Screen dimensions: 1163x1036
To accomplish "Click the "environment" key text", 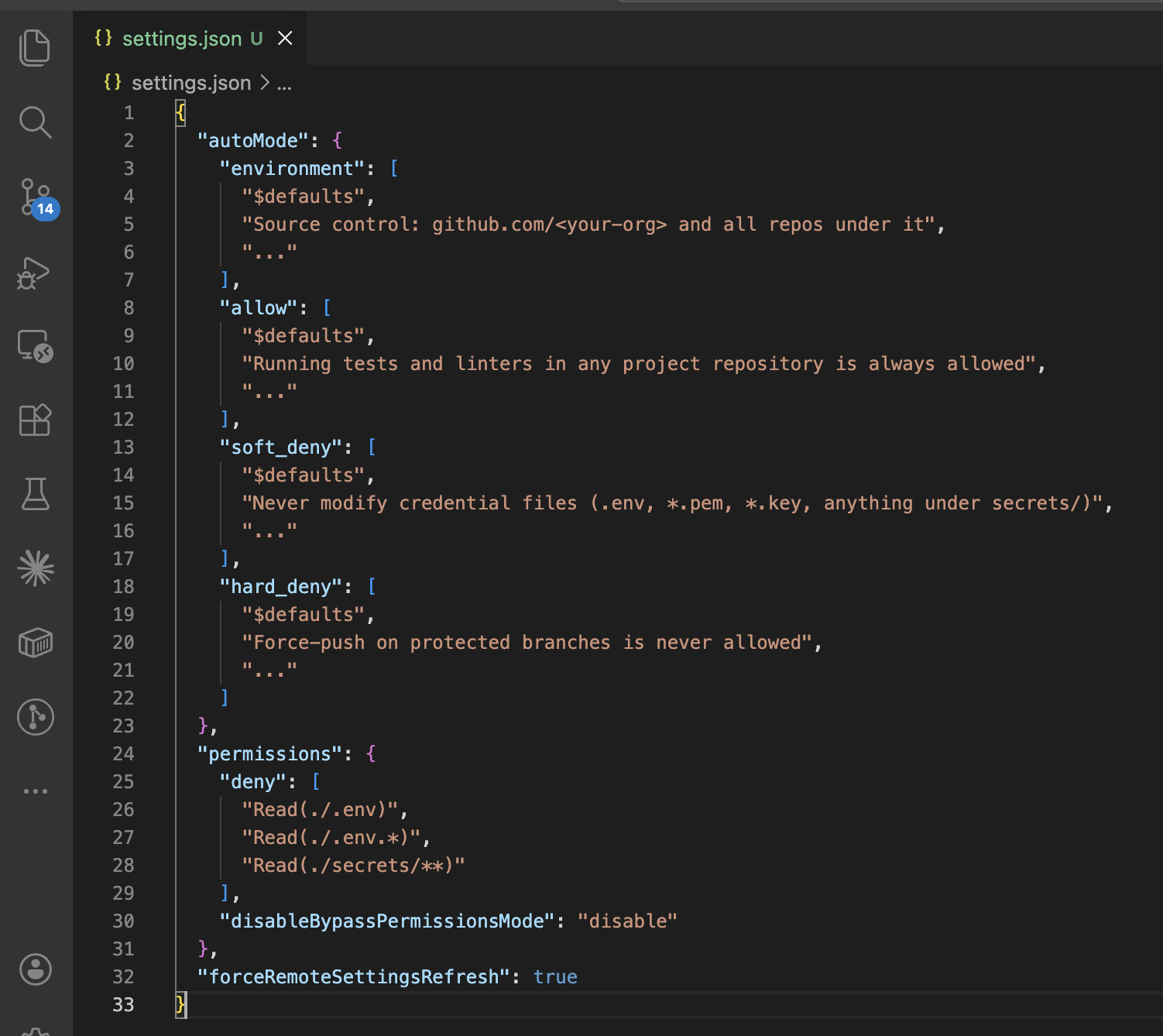I will (293, 169).
